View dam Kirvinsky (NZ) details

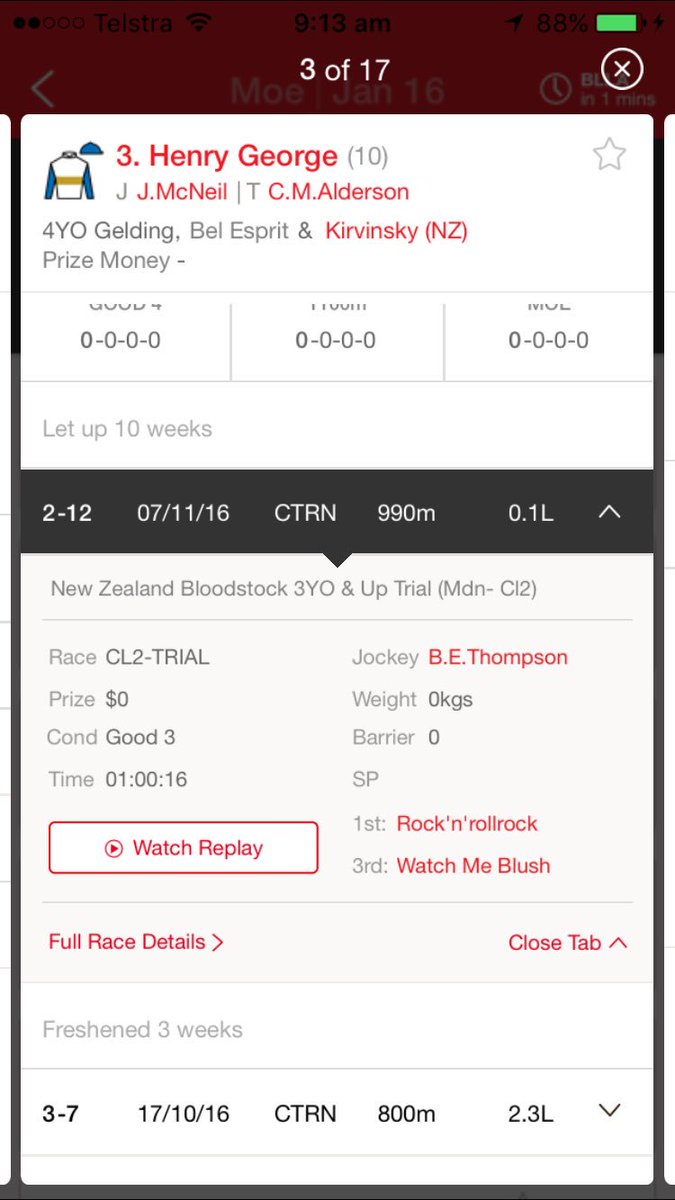pyautogui.click(x=396, y=231)
